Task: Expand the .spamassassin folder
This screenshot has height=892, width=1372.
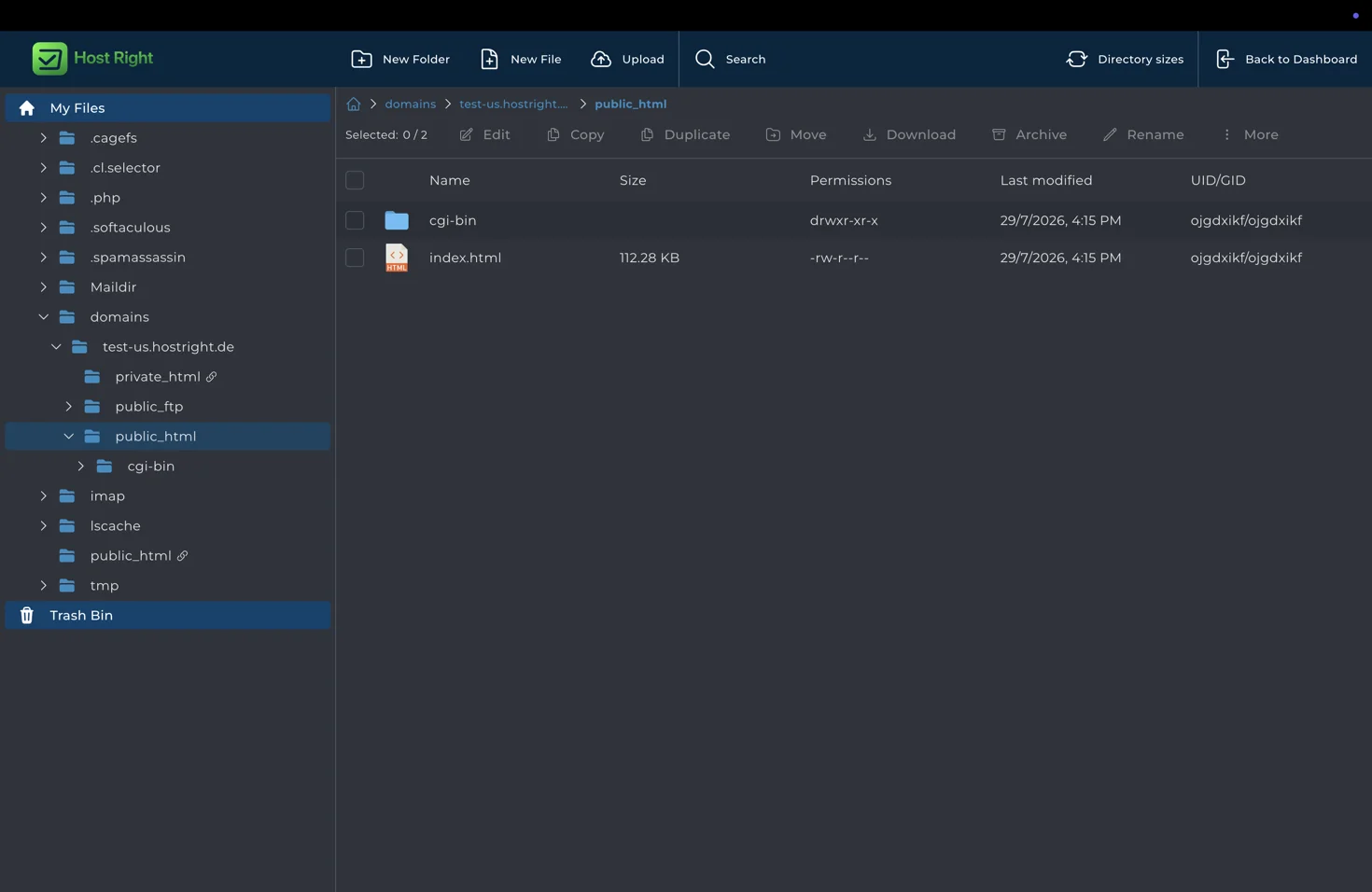Action: 43,258
